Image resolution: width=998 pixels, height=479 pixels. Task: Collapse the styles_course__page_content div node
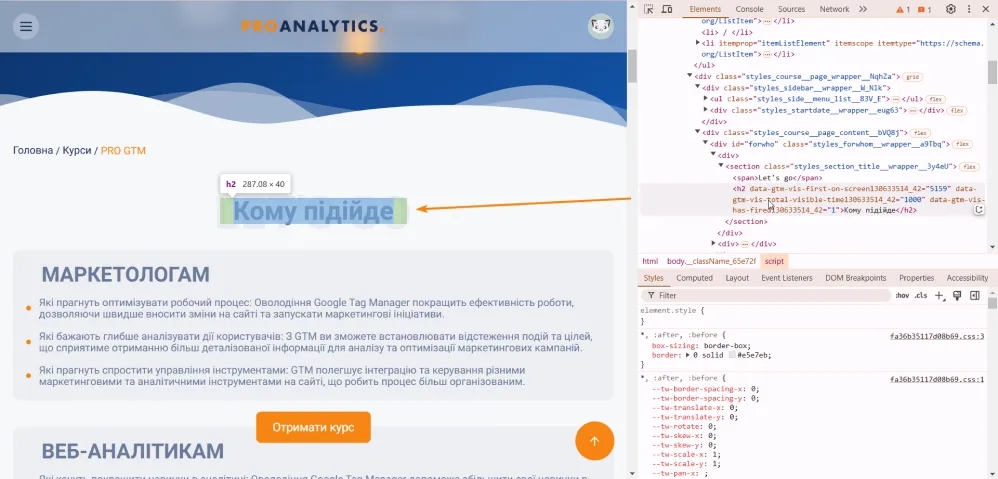pyautogui.click(x=698, y=132)
